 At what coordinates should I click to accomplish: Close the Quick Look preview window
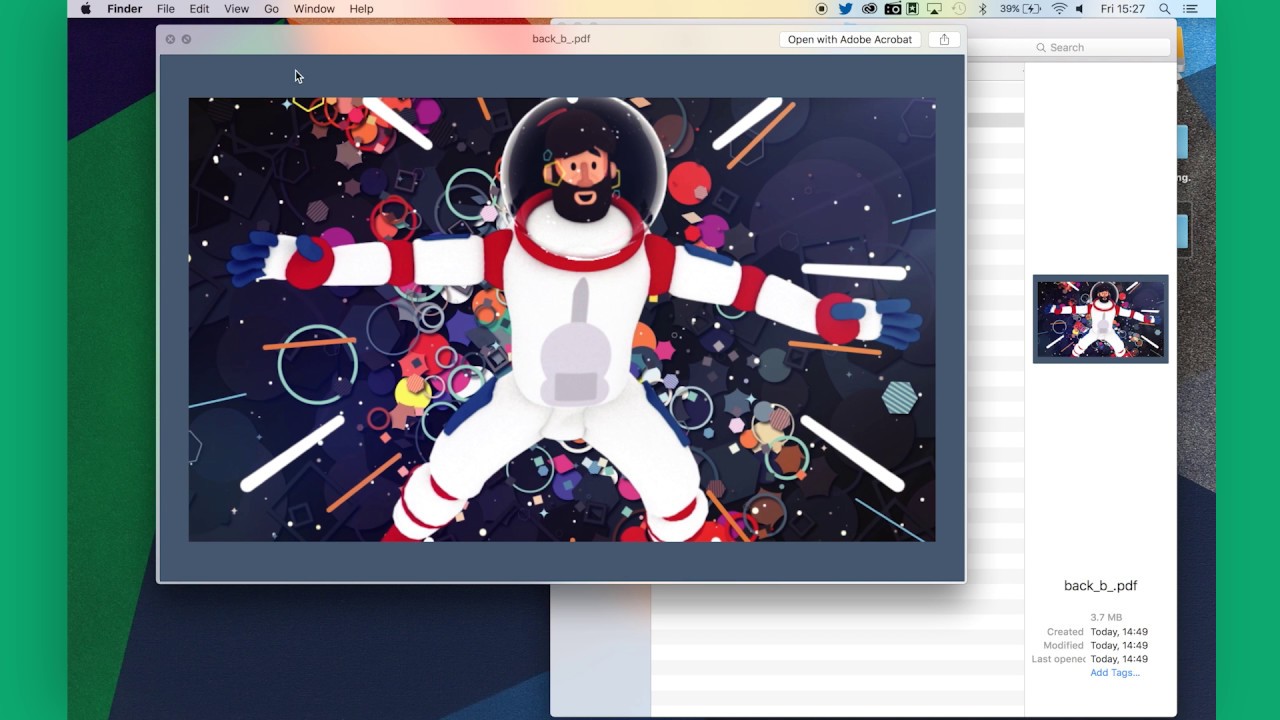pos(170,39)
